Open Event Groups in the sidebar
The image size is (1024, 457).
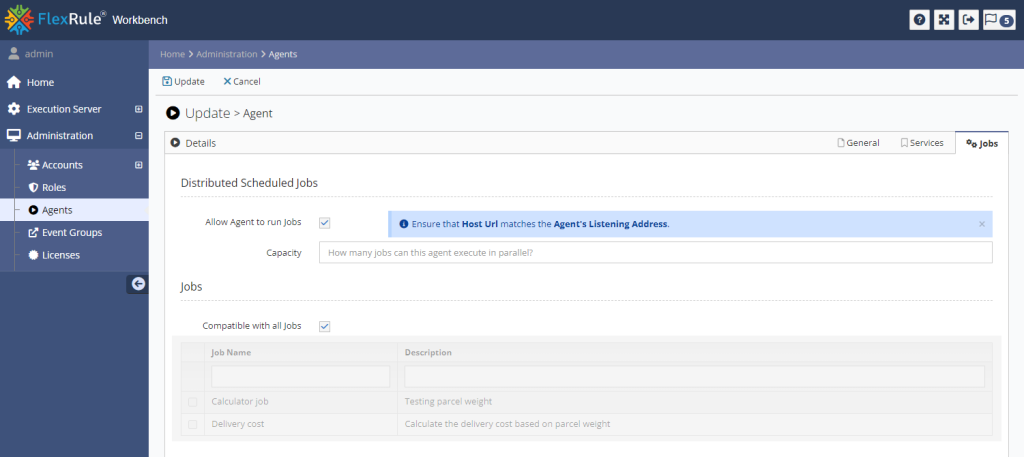[x=72, y=232]
